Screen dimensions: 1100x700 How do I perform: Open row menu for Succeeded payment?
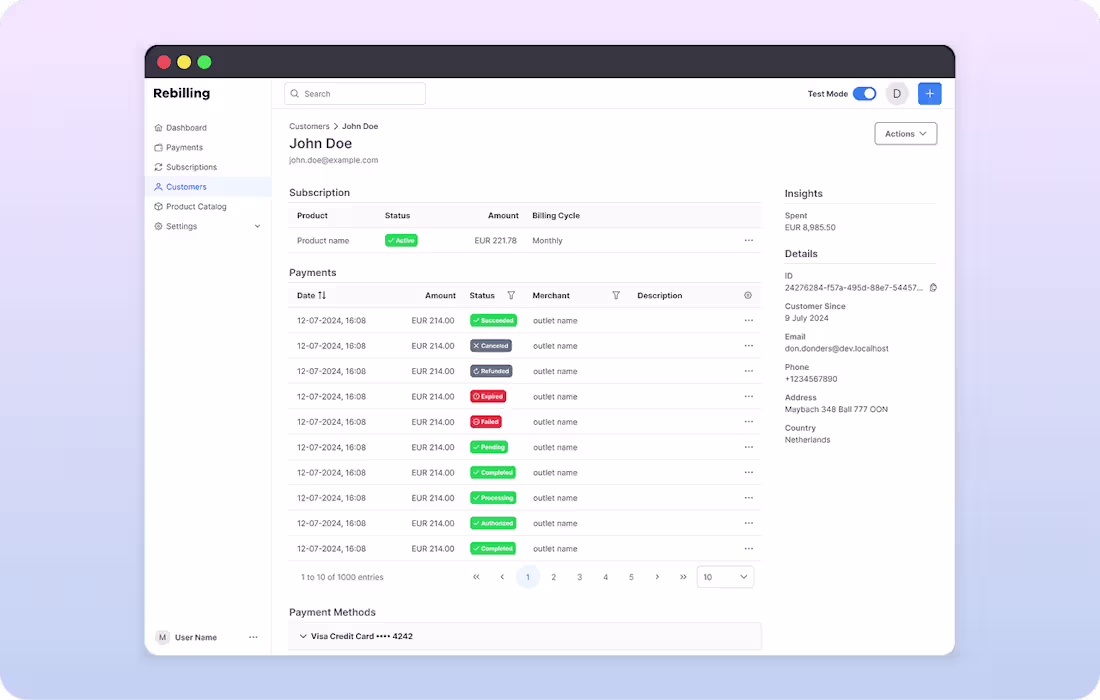point(749,321)
